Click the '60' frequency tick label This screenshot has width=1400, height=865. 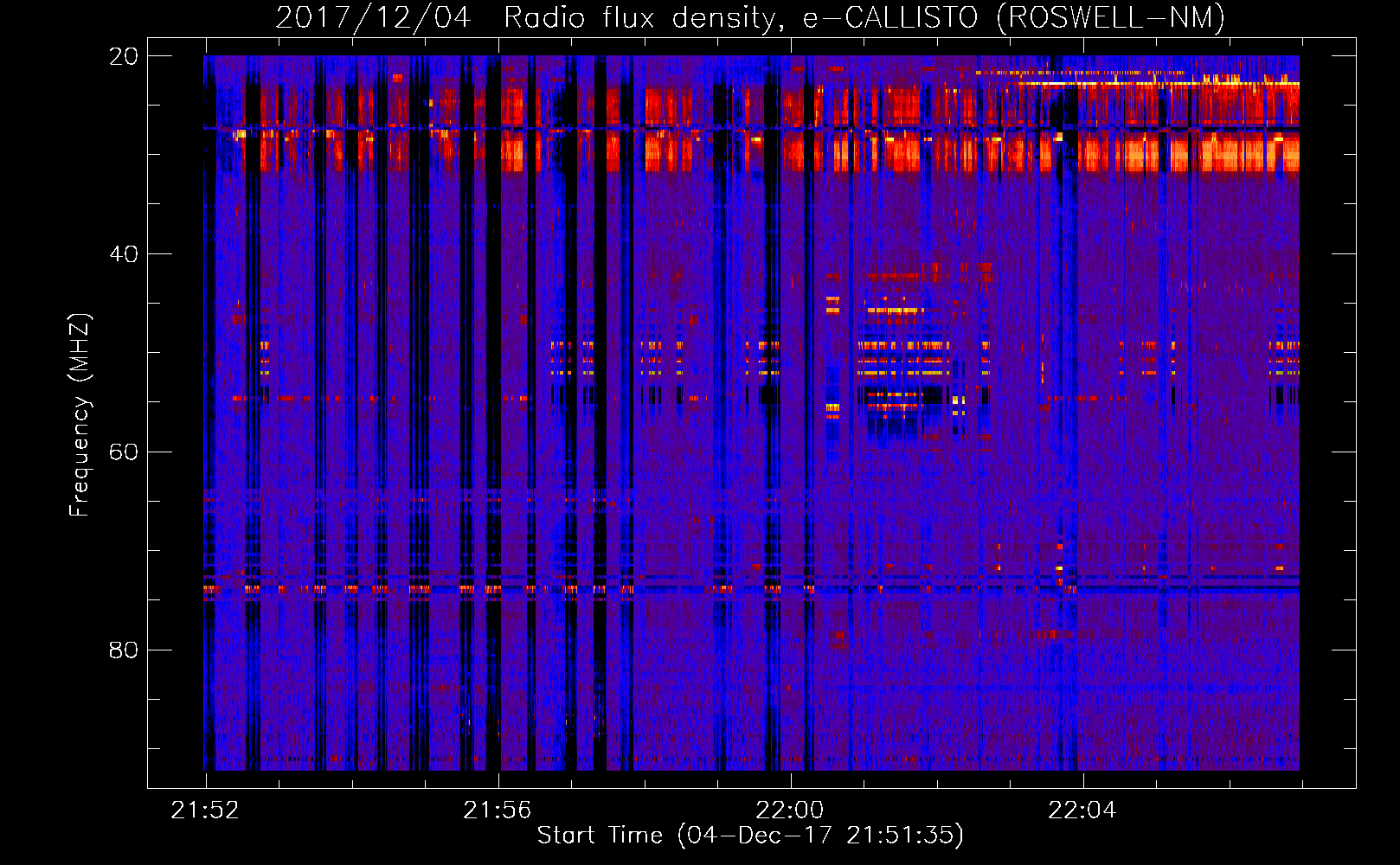[x=124, y=452]
